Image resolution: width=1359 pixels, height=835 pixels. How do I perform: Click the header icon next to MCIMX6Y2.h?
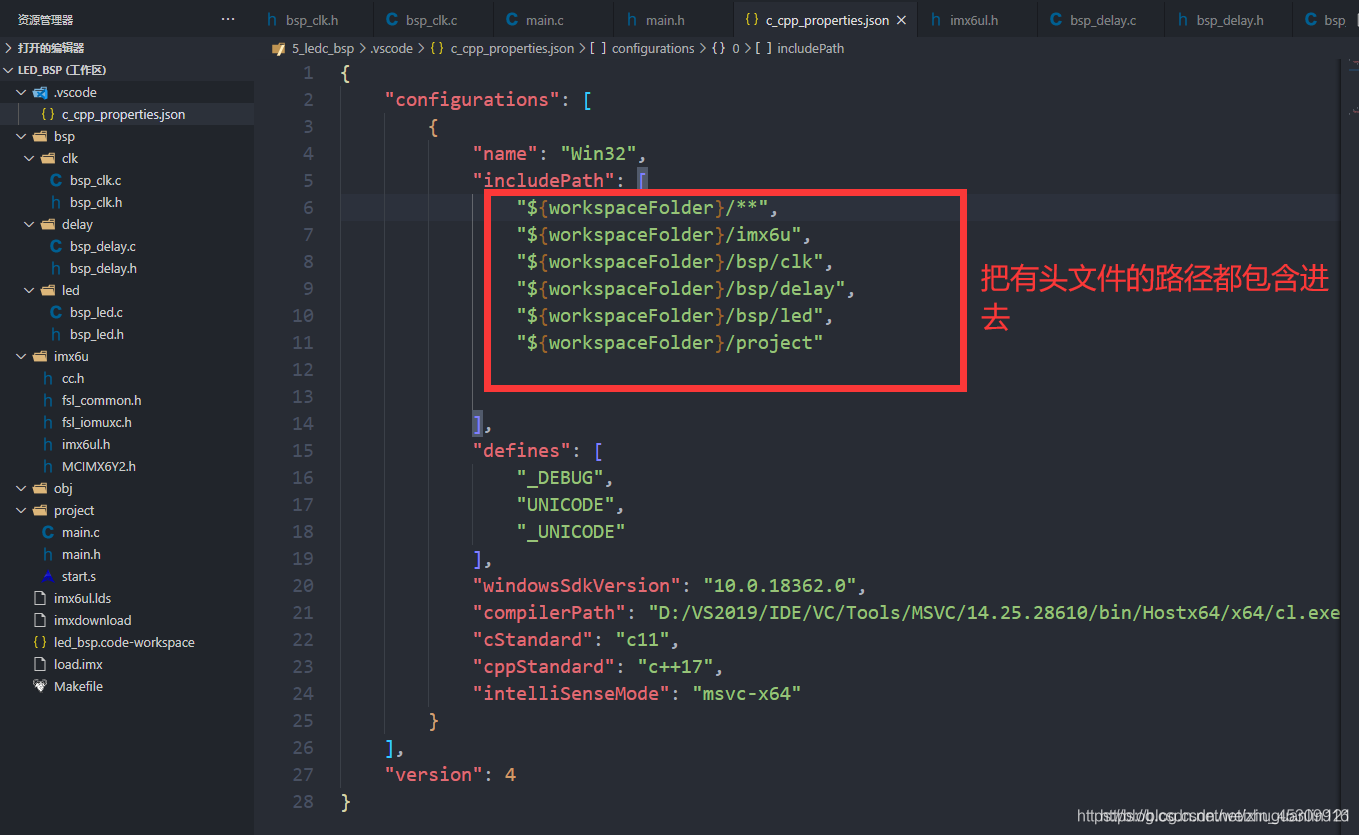[x=48, y=466]
